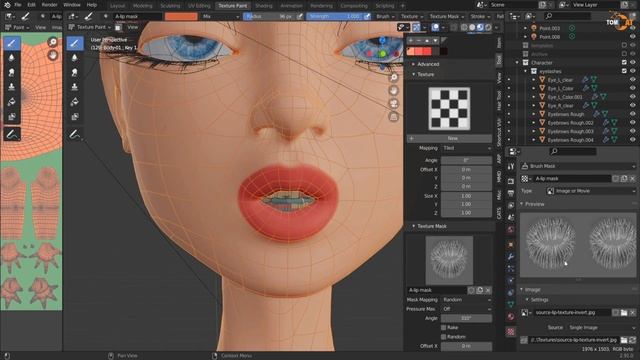Browse folder for source-lip-texture-invert.jpg image
The image size is (640, 360).
click(x=624, y=312)
